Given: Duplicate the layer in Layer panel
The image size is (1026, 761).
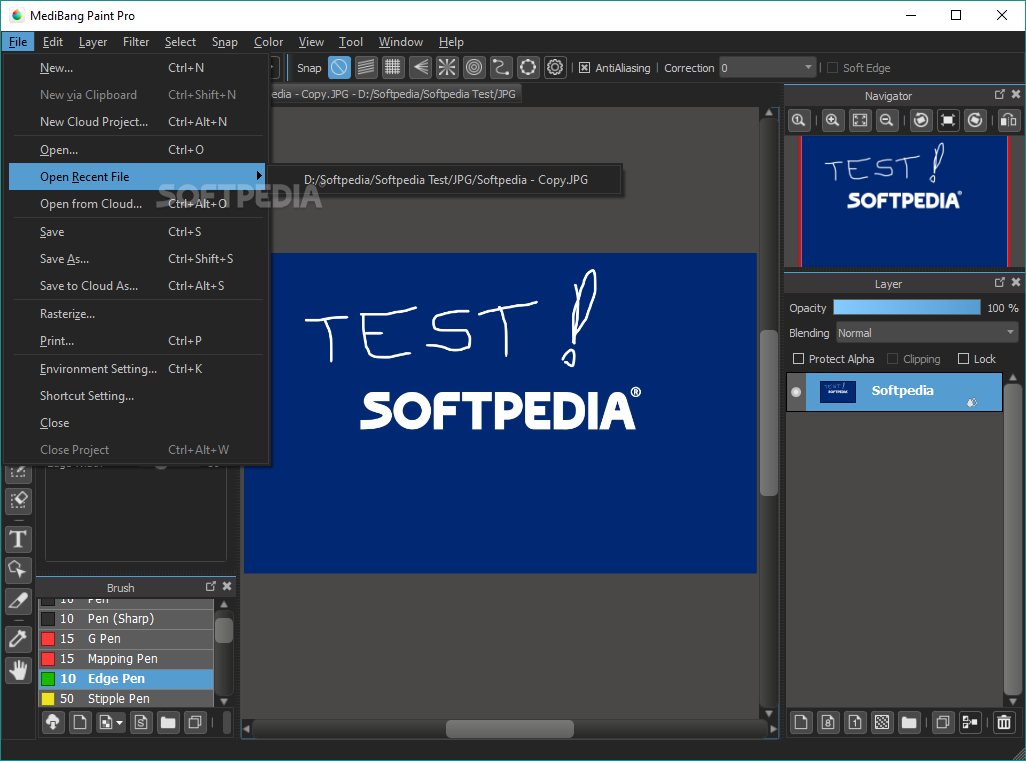Looking at the screenshot, I should [x=943, y=722].
